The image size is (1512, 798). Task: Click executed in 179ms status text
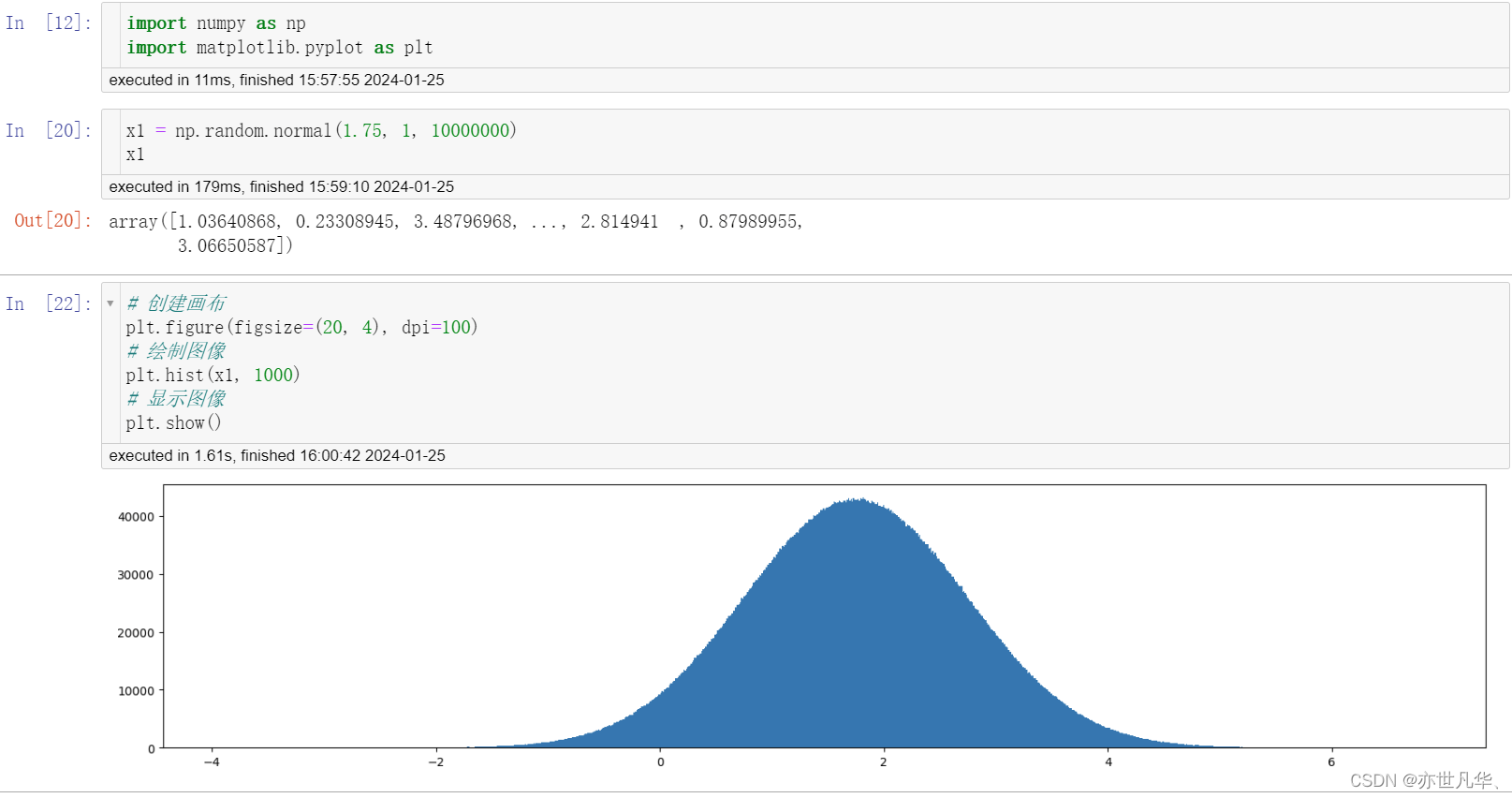pyautogui.click(x=281, y=187)
